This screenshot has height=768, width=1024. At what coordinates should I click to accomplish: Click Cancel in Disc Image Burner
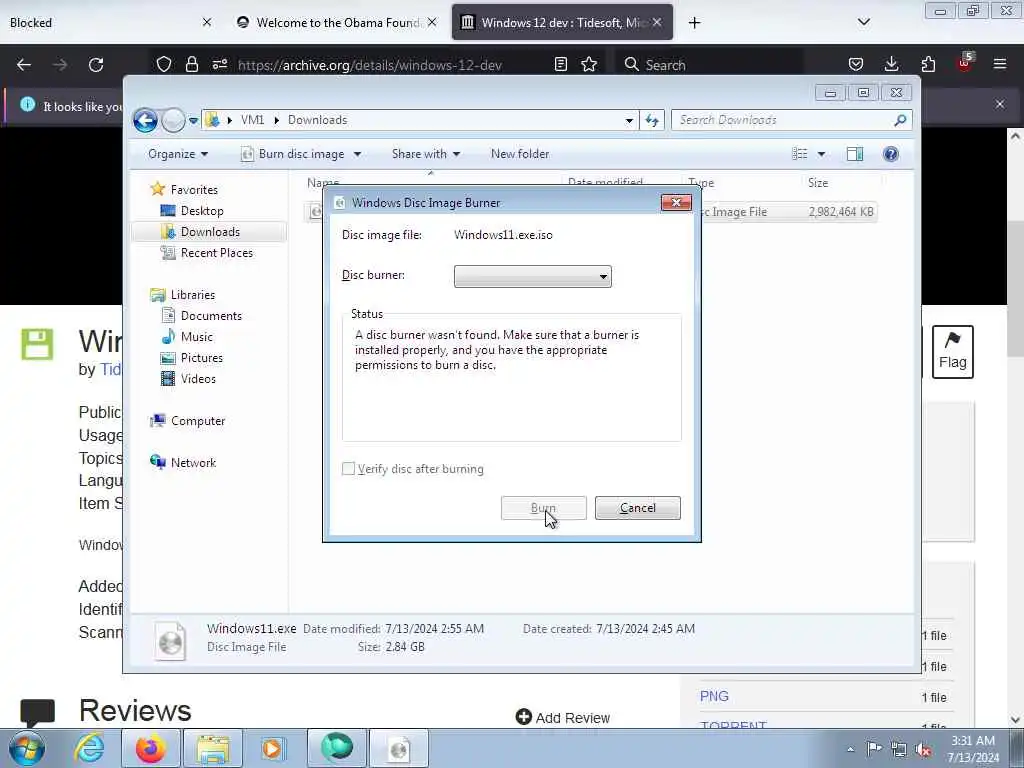637,508
